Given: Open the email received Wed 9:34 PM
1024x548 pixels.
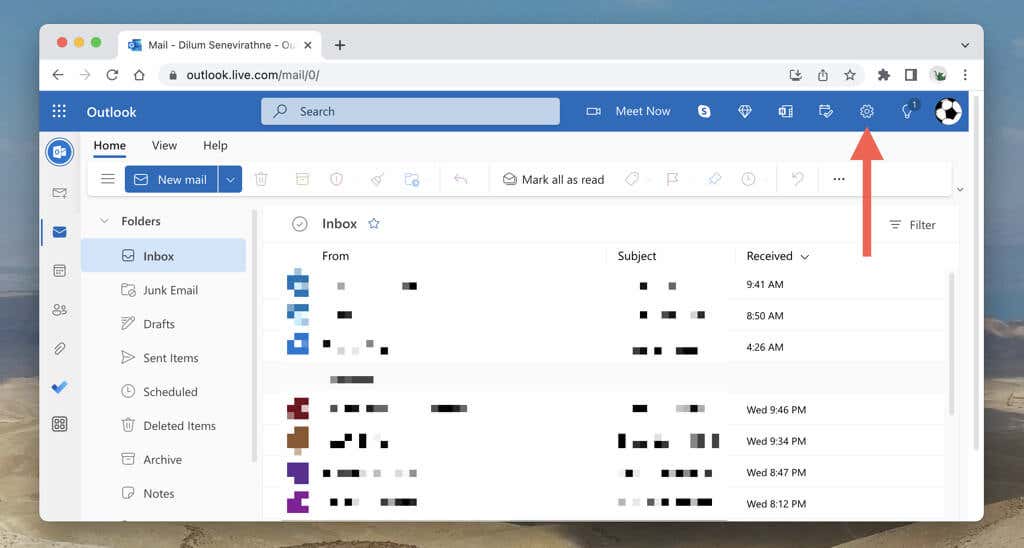Looking at the screenshot, I should coord(604,441).
